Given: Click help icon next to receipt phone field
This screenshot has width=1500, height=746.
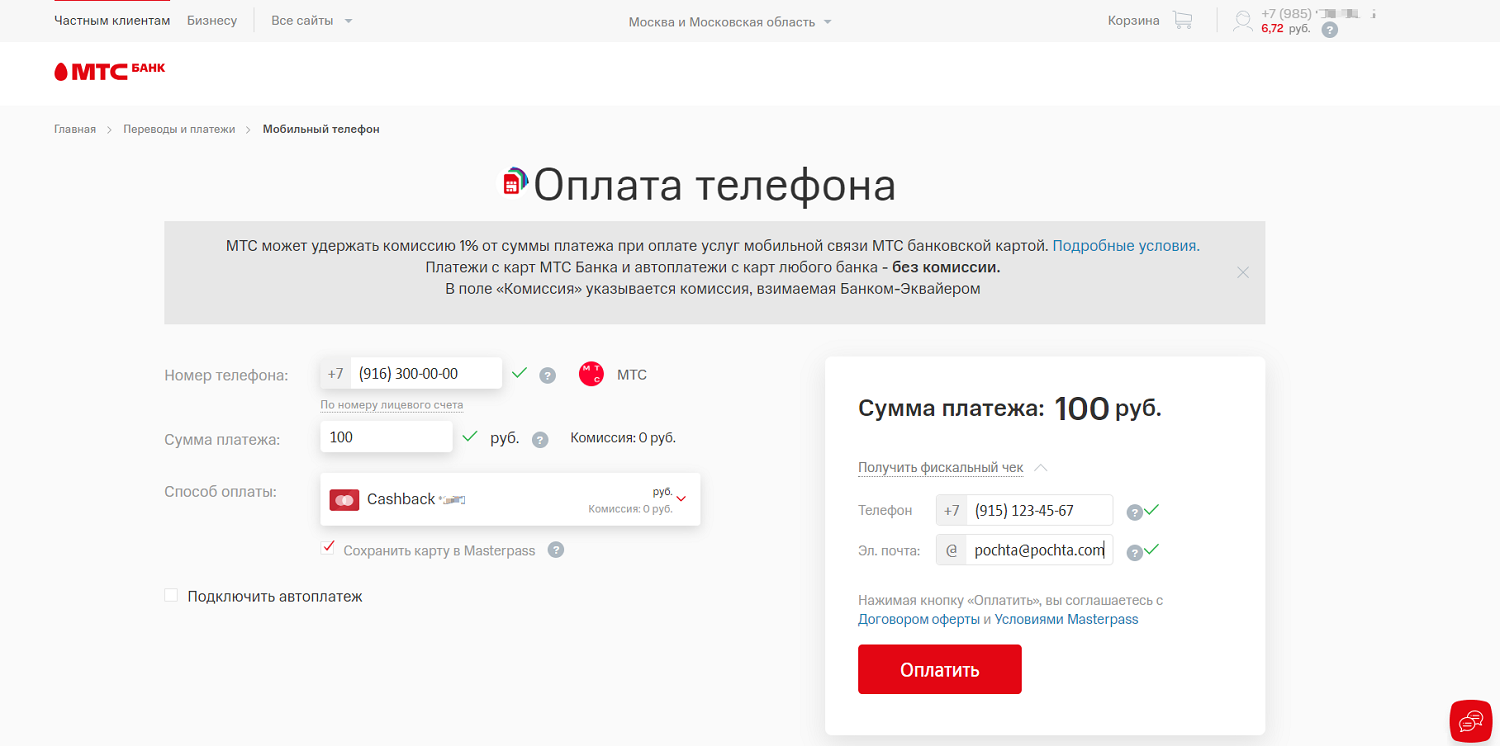Looking at the screenshot, I should [x=1134, y=512].
